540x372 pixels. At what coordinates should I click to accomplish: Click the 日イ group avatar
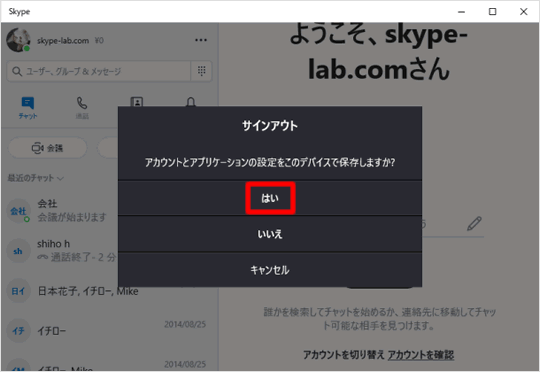point(18,291)
